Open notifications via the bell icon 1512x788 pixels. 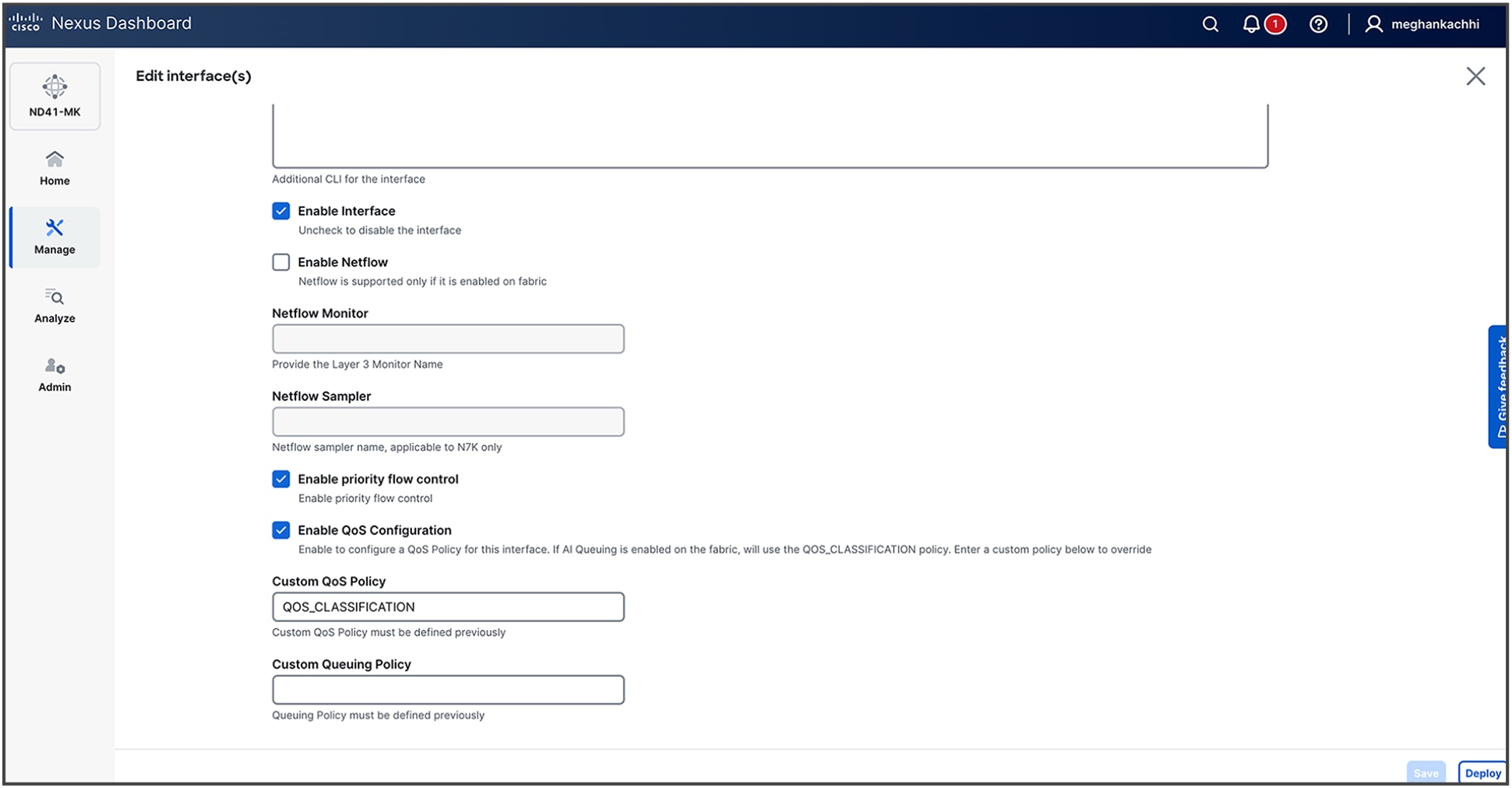click(1252, 24)
